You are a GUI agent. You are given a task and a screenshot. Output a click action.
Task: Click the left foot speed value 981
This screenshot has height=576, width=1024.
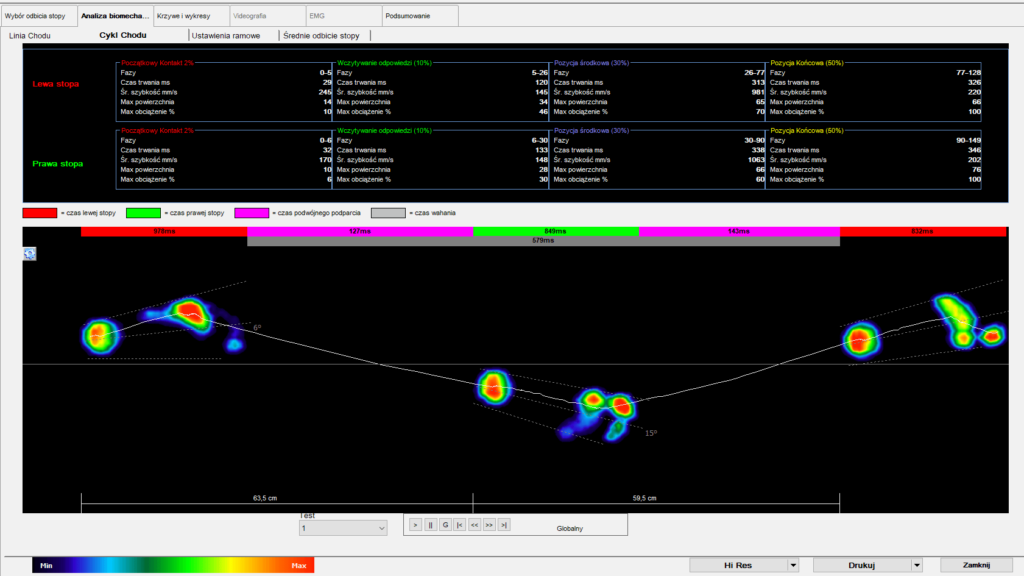(758, 92)
